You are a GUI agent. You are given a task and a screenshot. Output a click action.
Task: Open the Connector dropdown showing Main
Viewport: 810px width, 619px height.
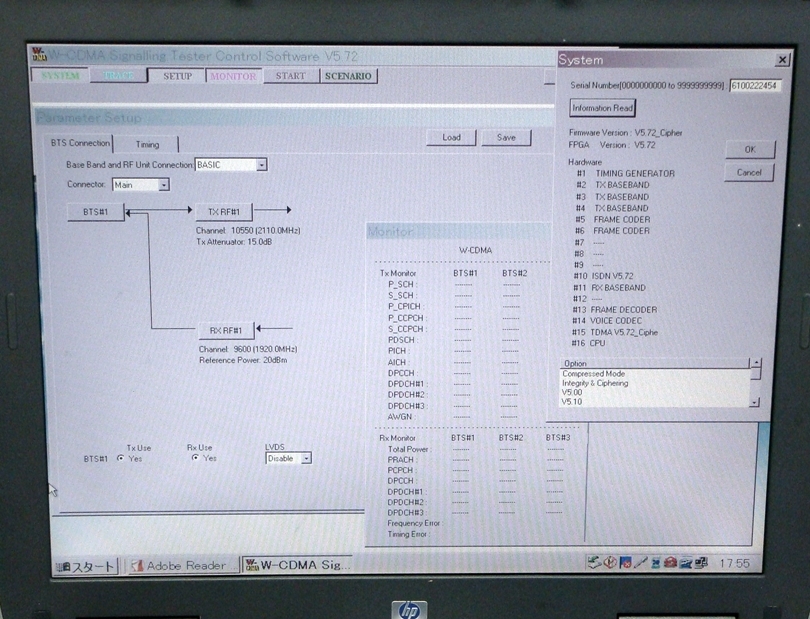tap(164, 184)
